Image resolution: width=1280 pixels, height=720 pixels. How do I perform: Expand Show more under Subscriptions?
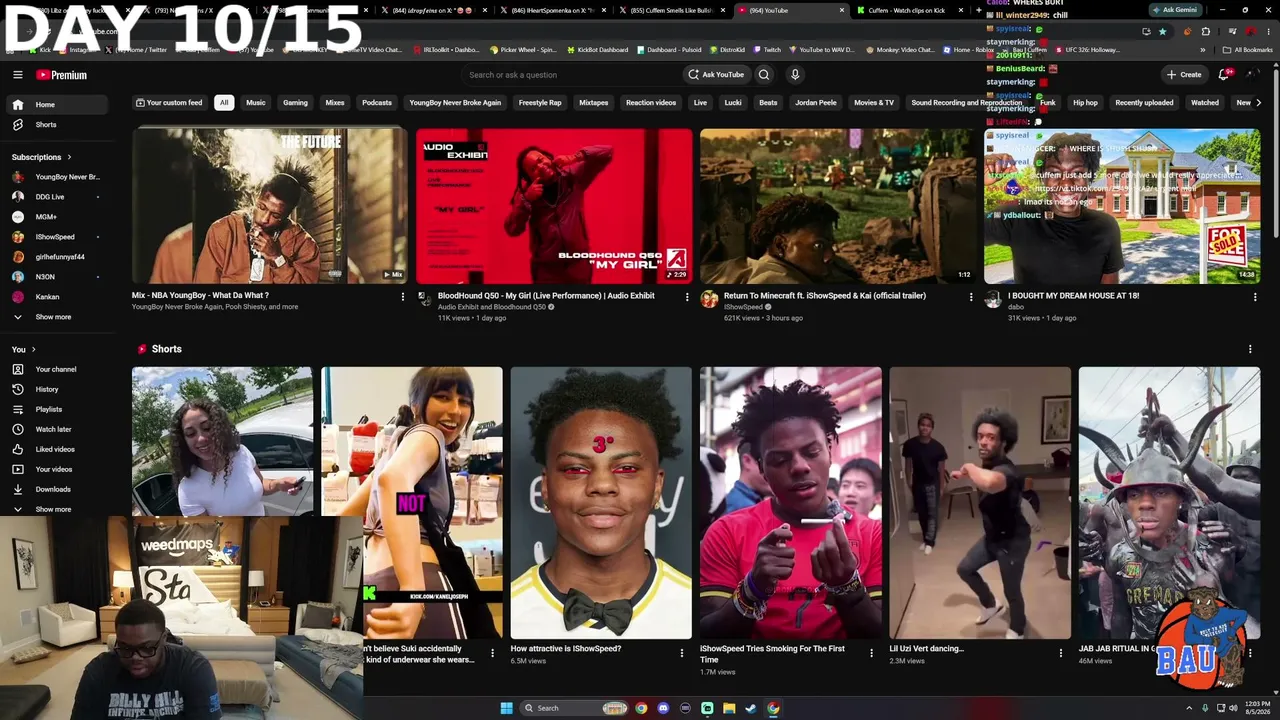(x=58, y=317)
